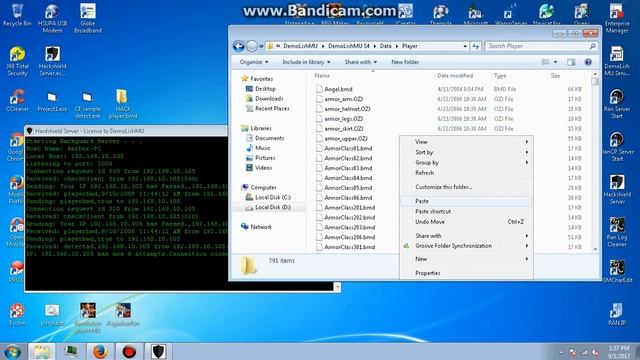Viewport: 640px width, 360px height.
Task: Open the Enterprise Manager desktop icon
Action: click(617, 18)
